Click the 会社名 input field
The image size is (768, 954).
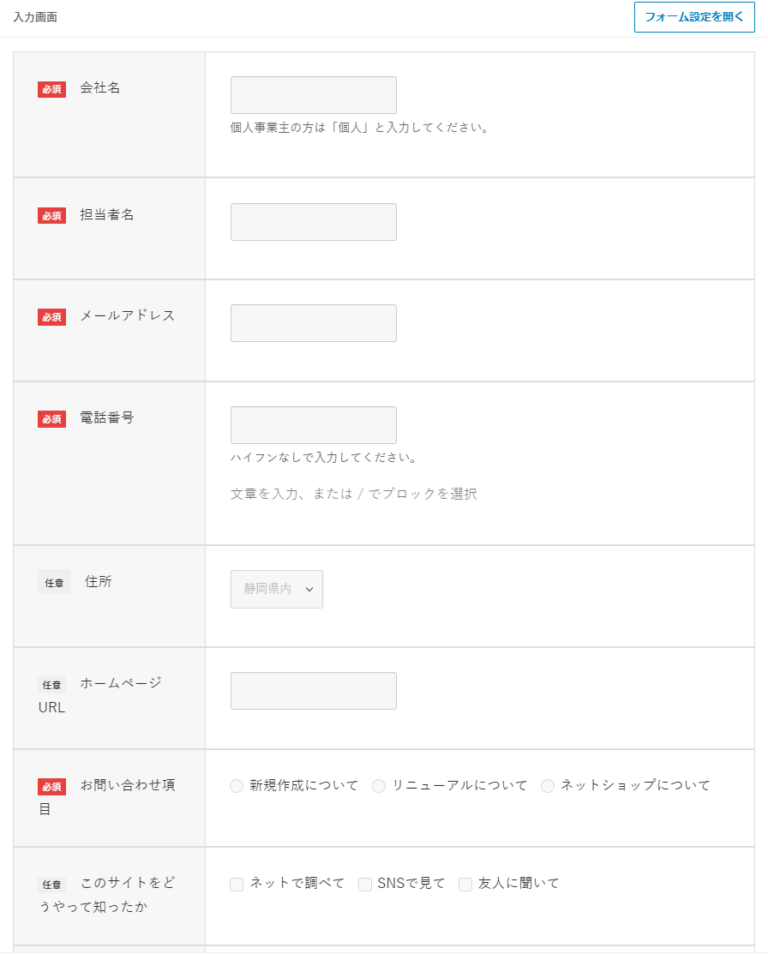313,94
